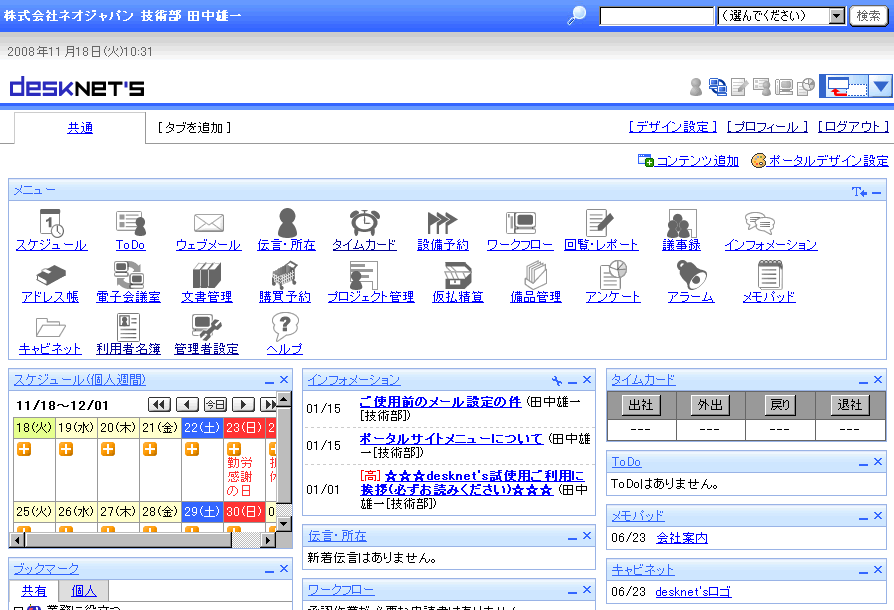Open the 設備予約 arrows icon
Viewport: 894px width, 610px height.
pyautogui.click(x=442, y=222)
